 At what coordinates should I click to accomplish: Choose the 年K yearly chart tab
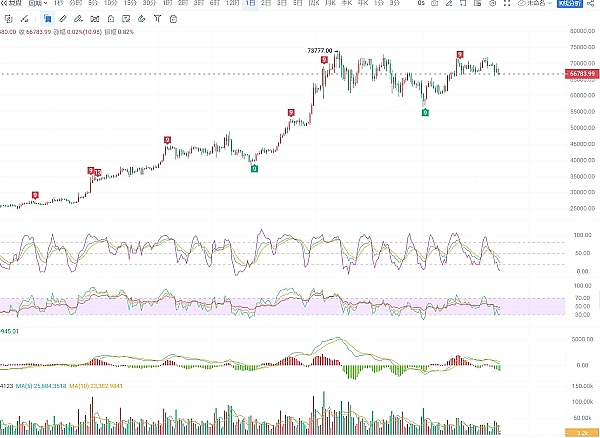click(363, 3)
